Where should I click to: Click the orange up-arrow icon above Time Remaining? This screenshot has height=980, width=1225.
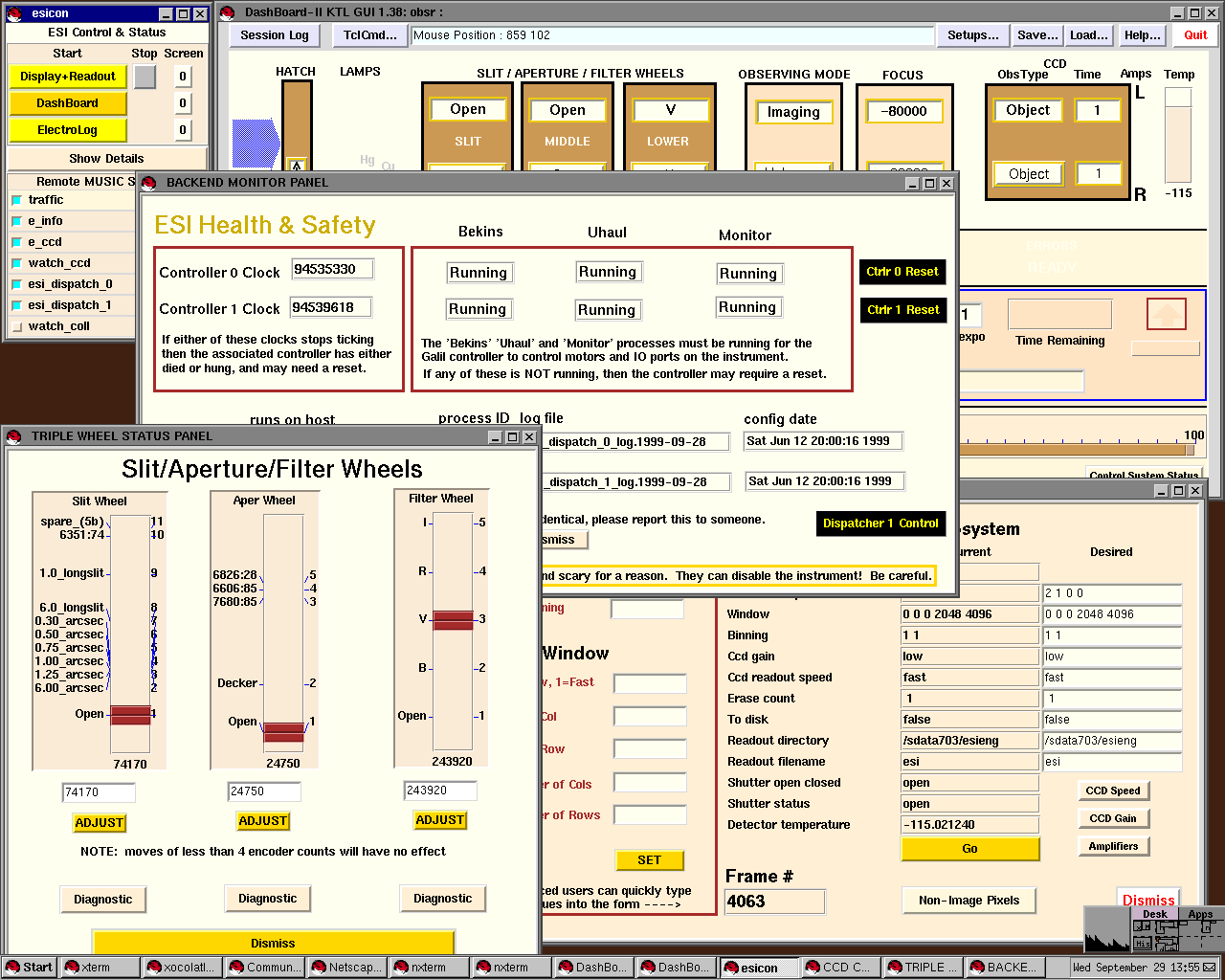(1166, 314)
